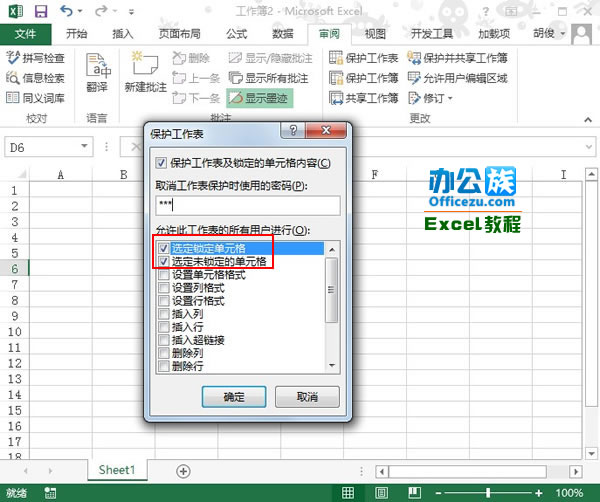Click 确定 (OK) button in dialog
This screenshot has height=502, width=600.
pos(234,397)
